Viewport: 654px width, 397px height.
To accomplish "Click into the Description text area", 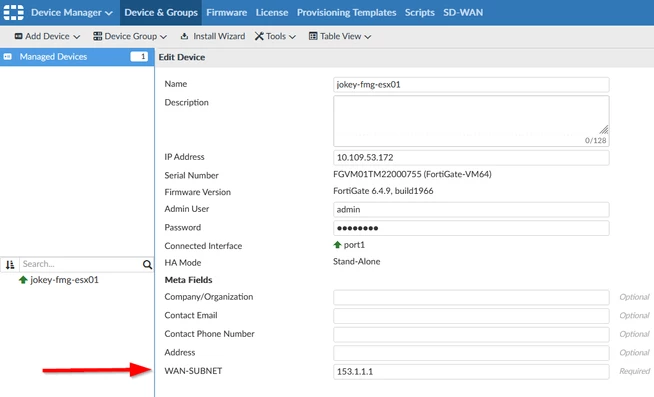I will [471, 121].
